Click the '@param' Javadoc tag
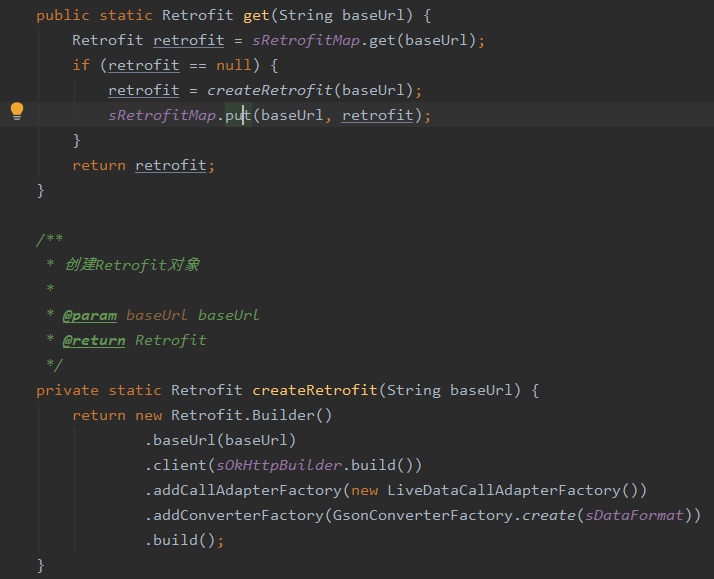 click(90, 315)
